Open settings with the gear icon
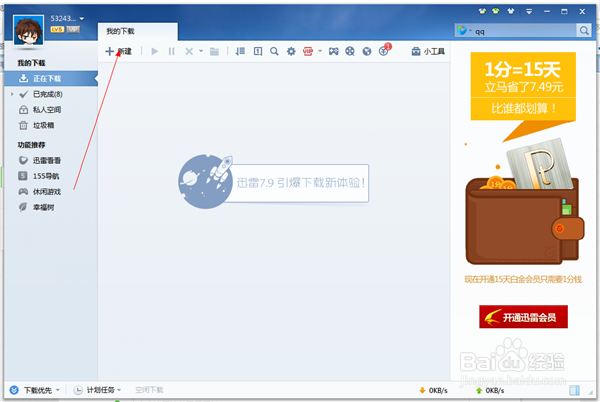Image resolution: width=600 pixels, height=402 pixels. point(291,51)
